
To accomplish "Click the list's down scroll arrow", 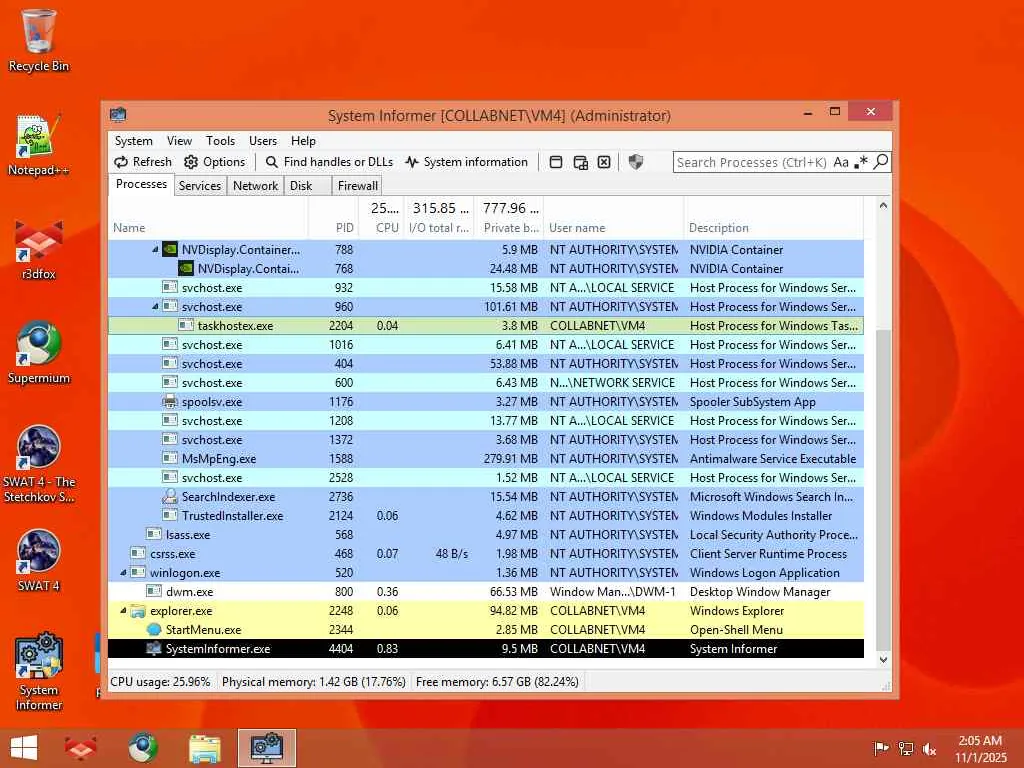I will pyautogui.click(x=883, y=660).
